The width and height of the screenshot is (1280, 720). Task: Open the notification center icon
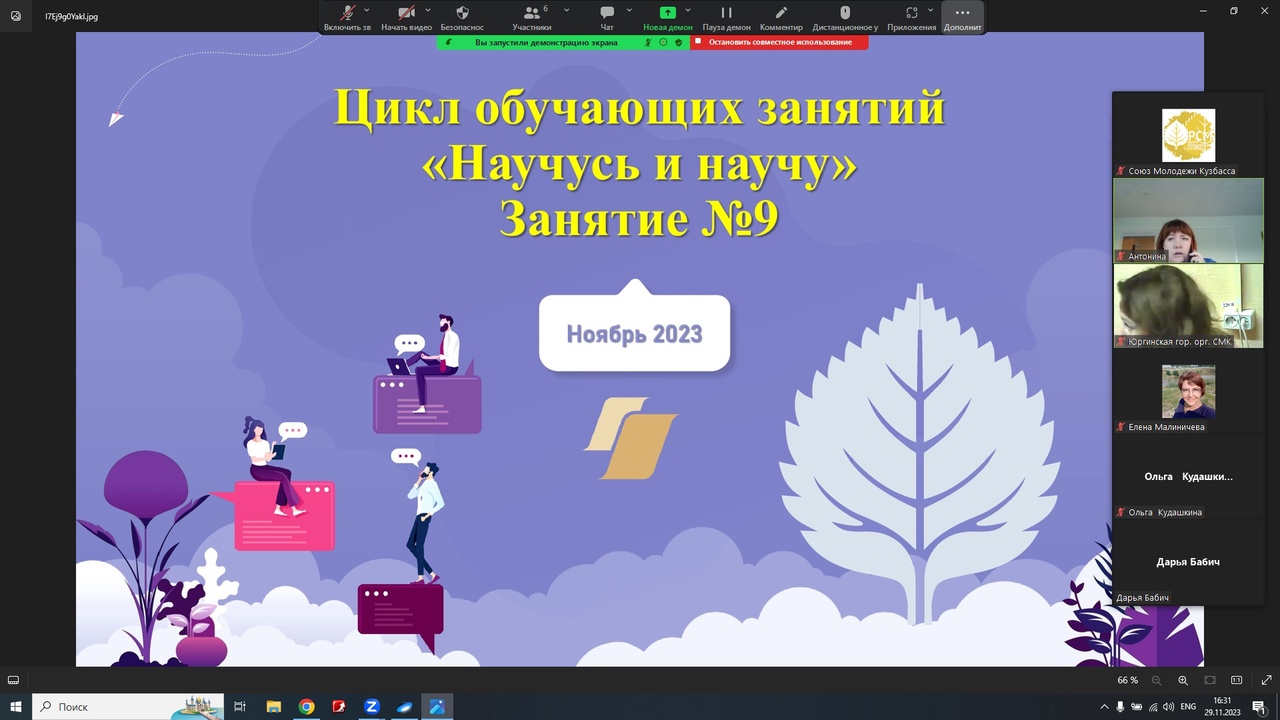pyautogui.click(x=1259, y=707)
